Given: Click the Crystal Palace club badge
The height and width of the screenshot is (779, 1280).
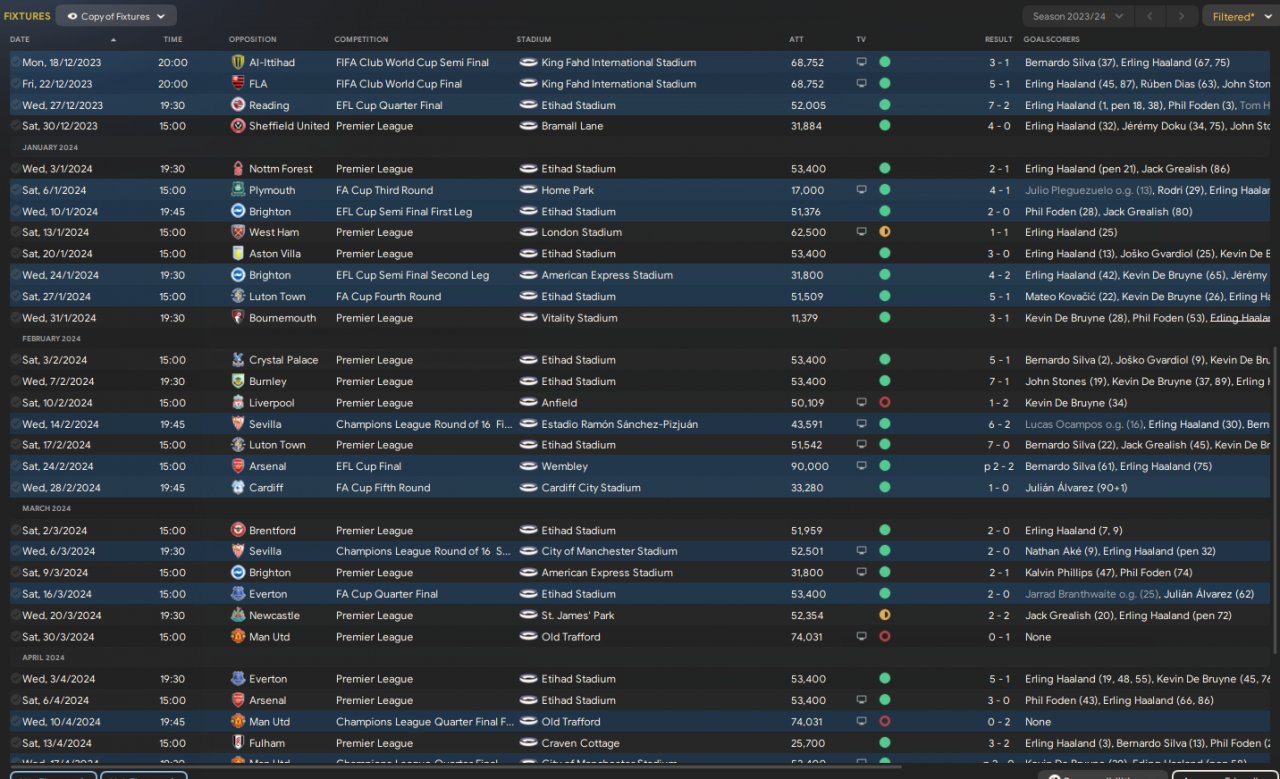Looking at the screenshot, I should pos(238,360).
